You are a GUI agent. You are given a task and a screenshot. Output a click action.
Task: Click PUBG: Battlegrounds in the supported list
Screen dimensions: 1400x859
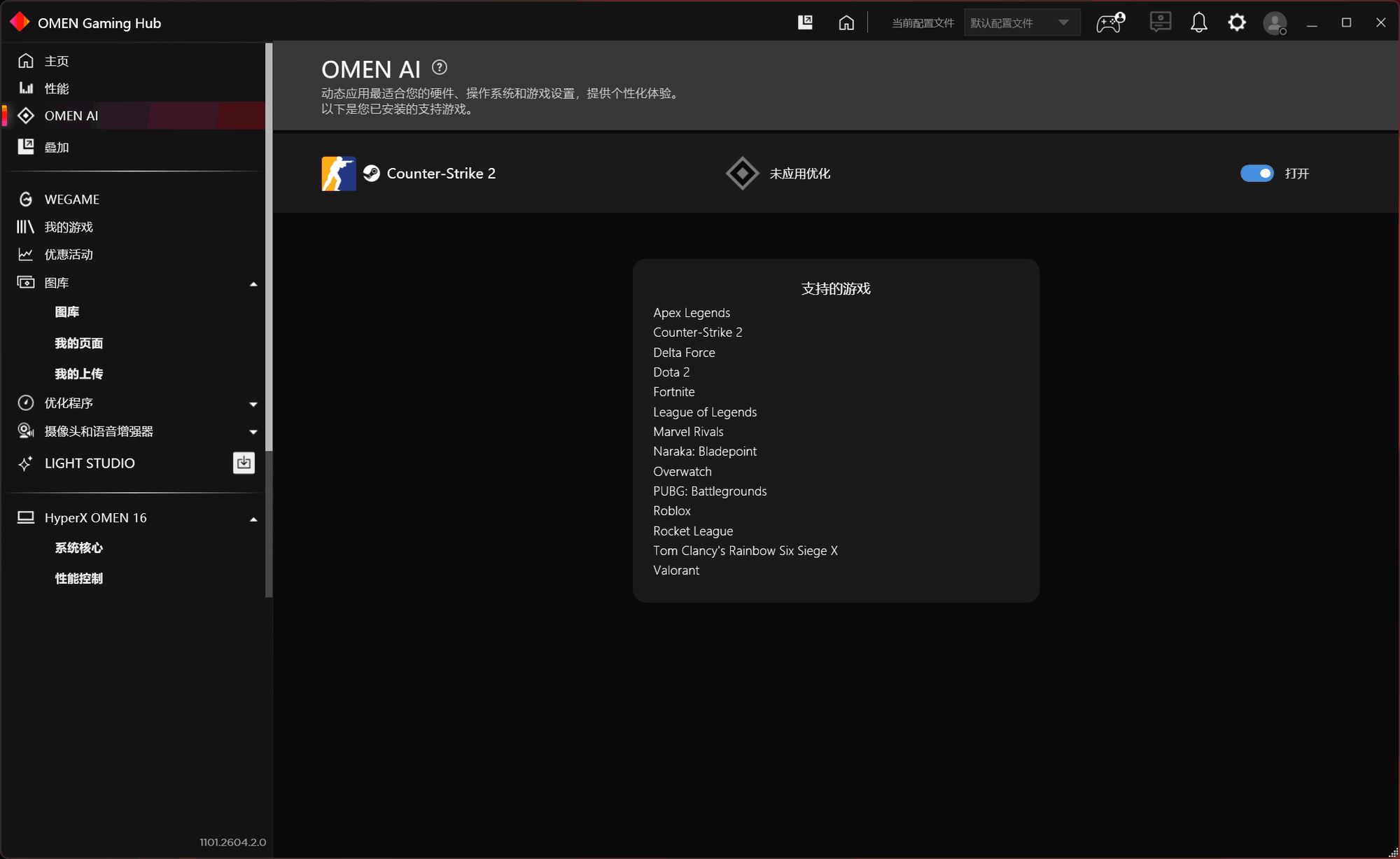(710, 491)
